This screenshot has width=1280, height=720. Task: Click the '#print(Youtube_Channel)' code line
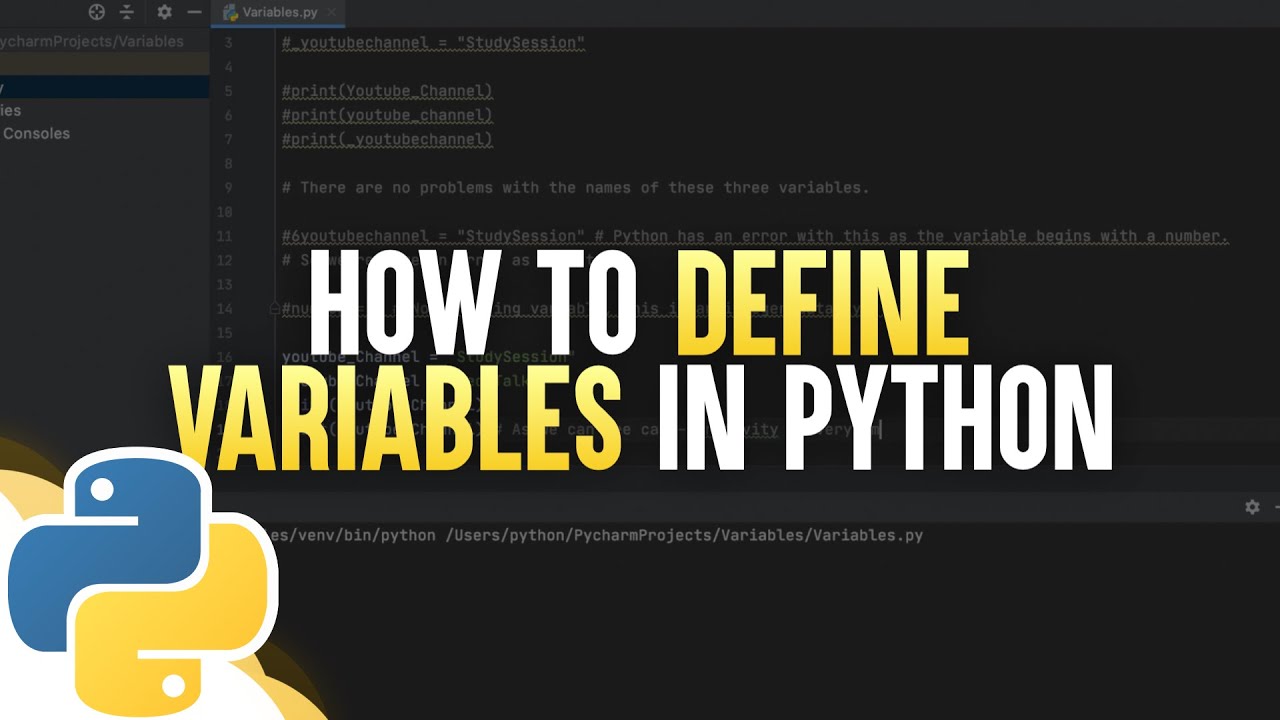(x=387, y=91)
